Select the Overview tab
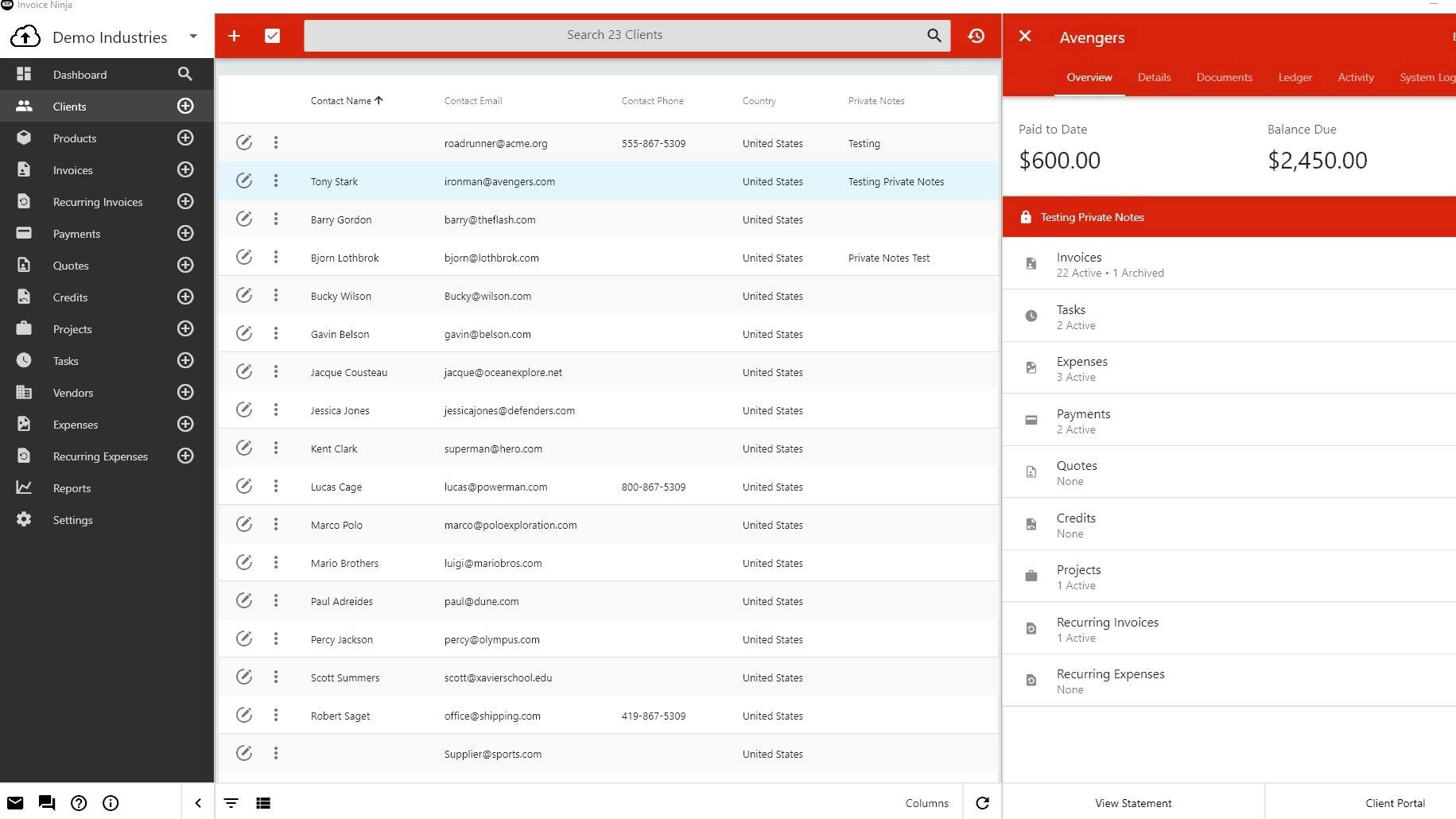 pos(1089,77)
